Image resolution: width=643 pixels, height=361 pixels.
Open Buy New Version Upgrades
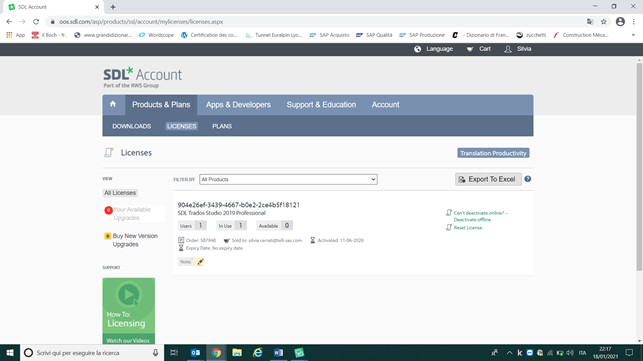click(x=135, y=240)
